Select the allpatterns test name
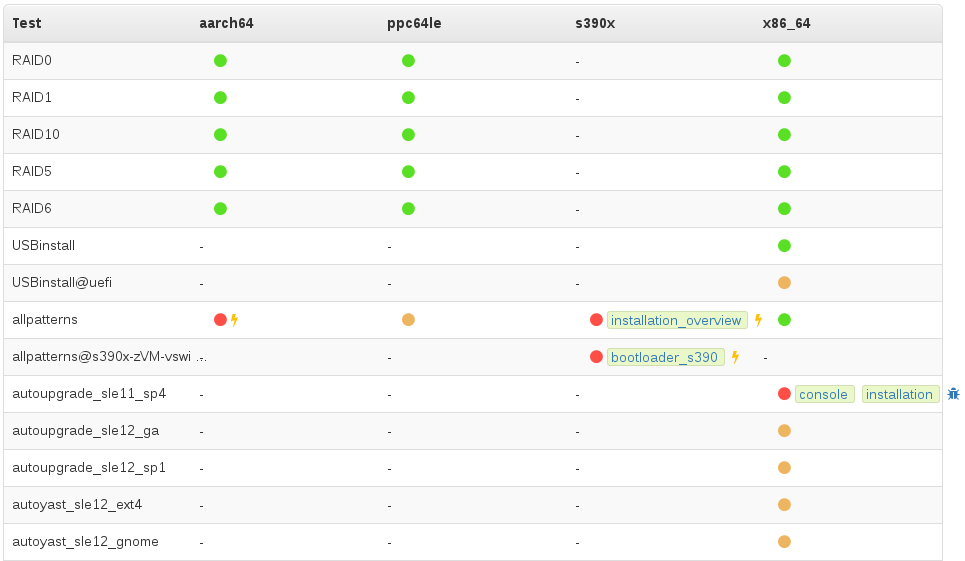Image resolution: width=965 pixels, height=561 pixels. [45, 319]
